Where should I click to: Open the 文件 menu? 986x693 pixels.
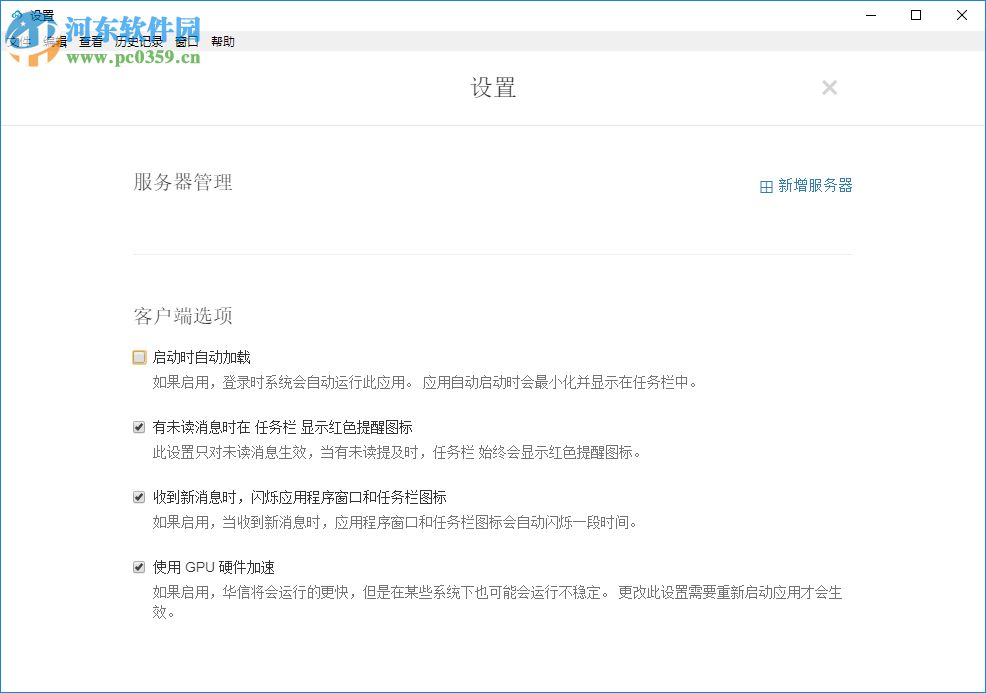(x=18, y=41)
